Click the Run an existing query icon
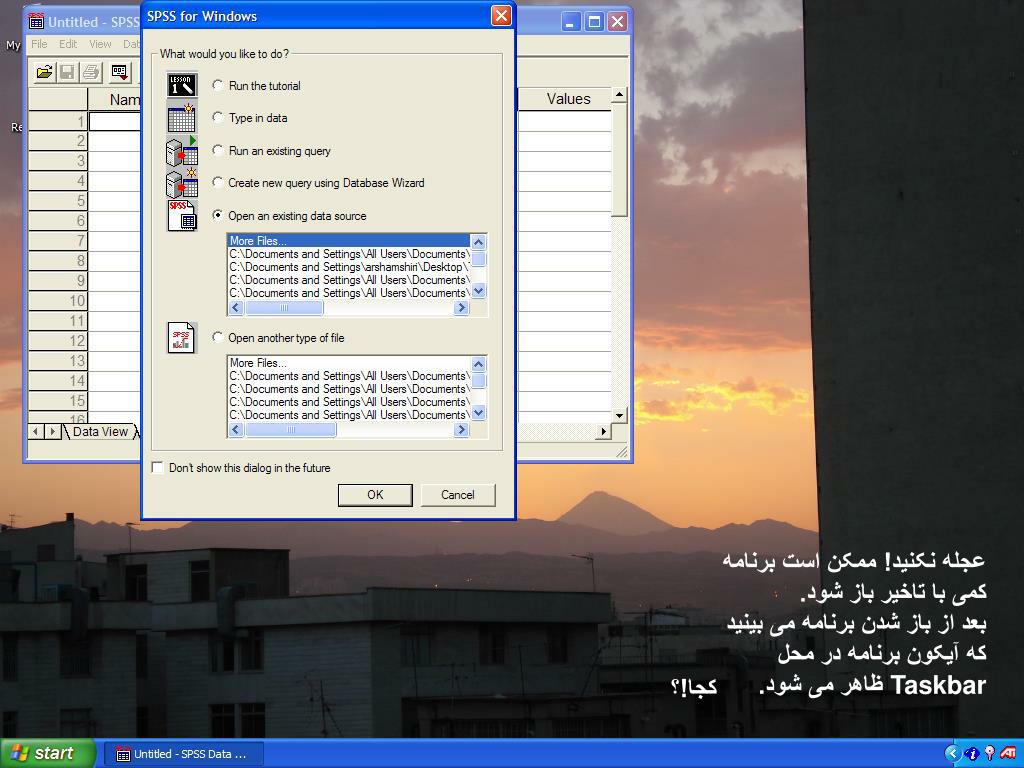Screen dimensions: 1024x768 coord(182,151)
